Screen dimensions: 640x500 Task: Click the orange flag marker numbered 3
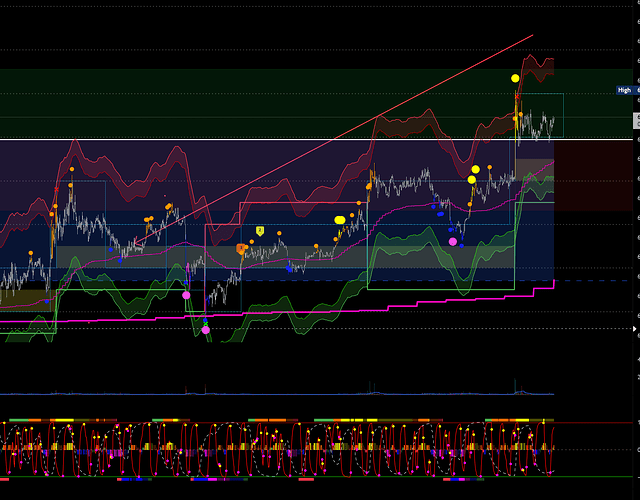point(241,248)
